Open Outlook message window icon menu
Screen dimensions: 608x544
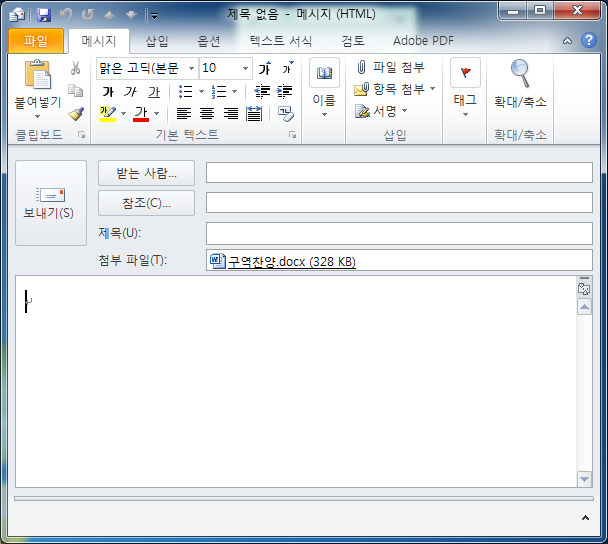pos(17,15)
